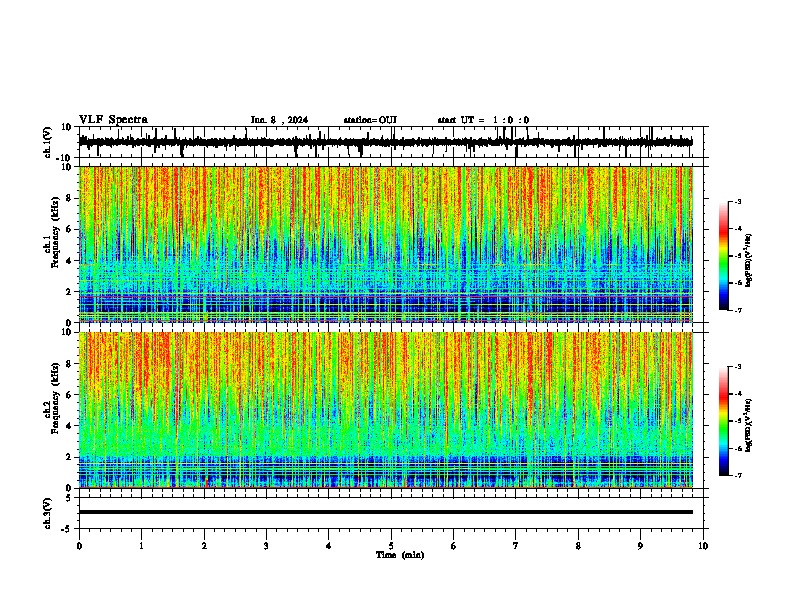Click the "2" kHz tick on ch.2 spectrogram

69,457
